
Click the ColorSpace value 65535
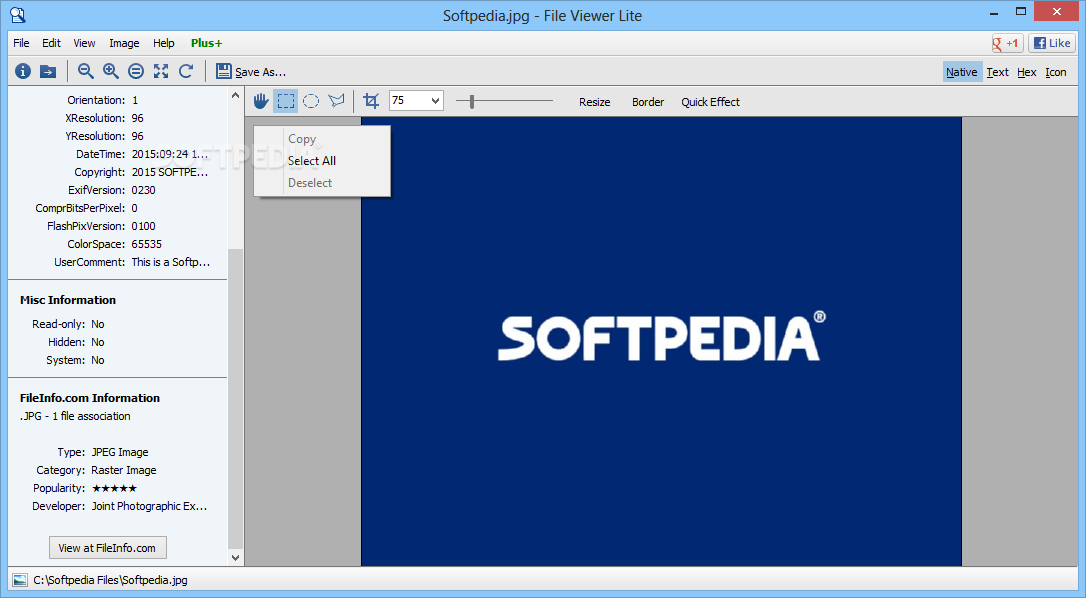click(x=146, y=244)
